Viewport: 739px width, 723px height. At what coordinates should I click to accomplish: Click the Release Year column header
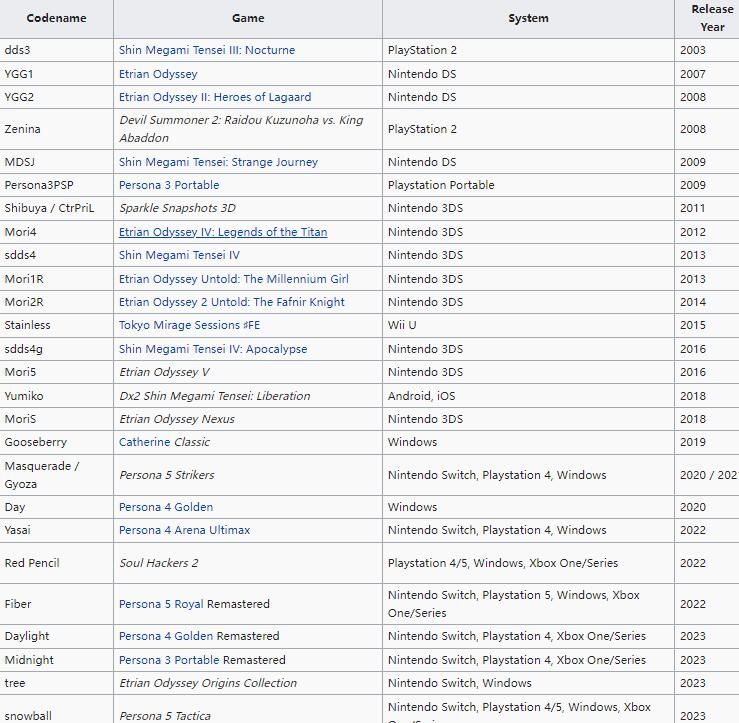tap(707, 18)
